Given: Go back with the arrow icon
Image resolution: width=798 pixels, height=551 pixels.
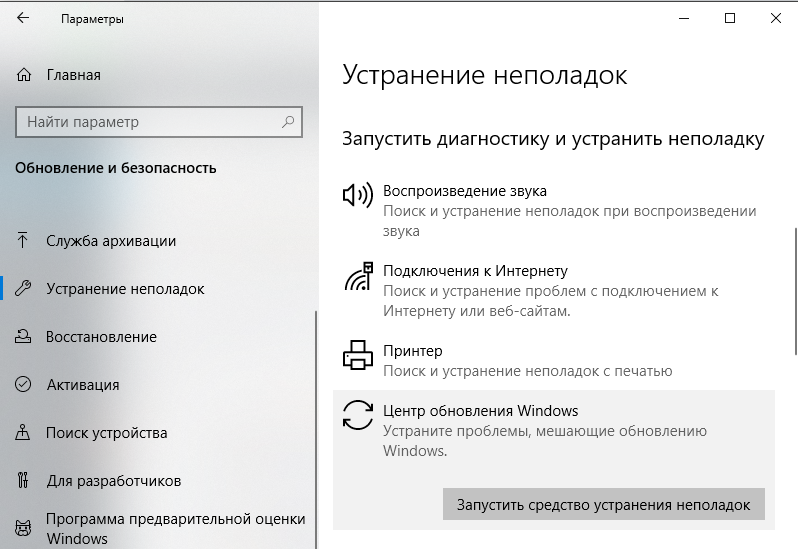Looking at the screenshot, I should click(x=23, y=18).
